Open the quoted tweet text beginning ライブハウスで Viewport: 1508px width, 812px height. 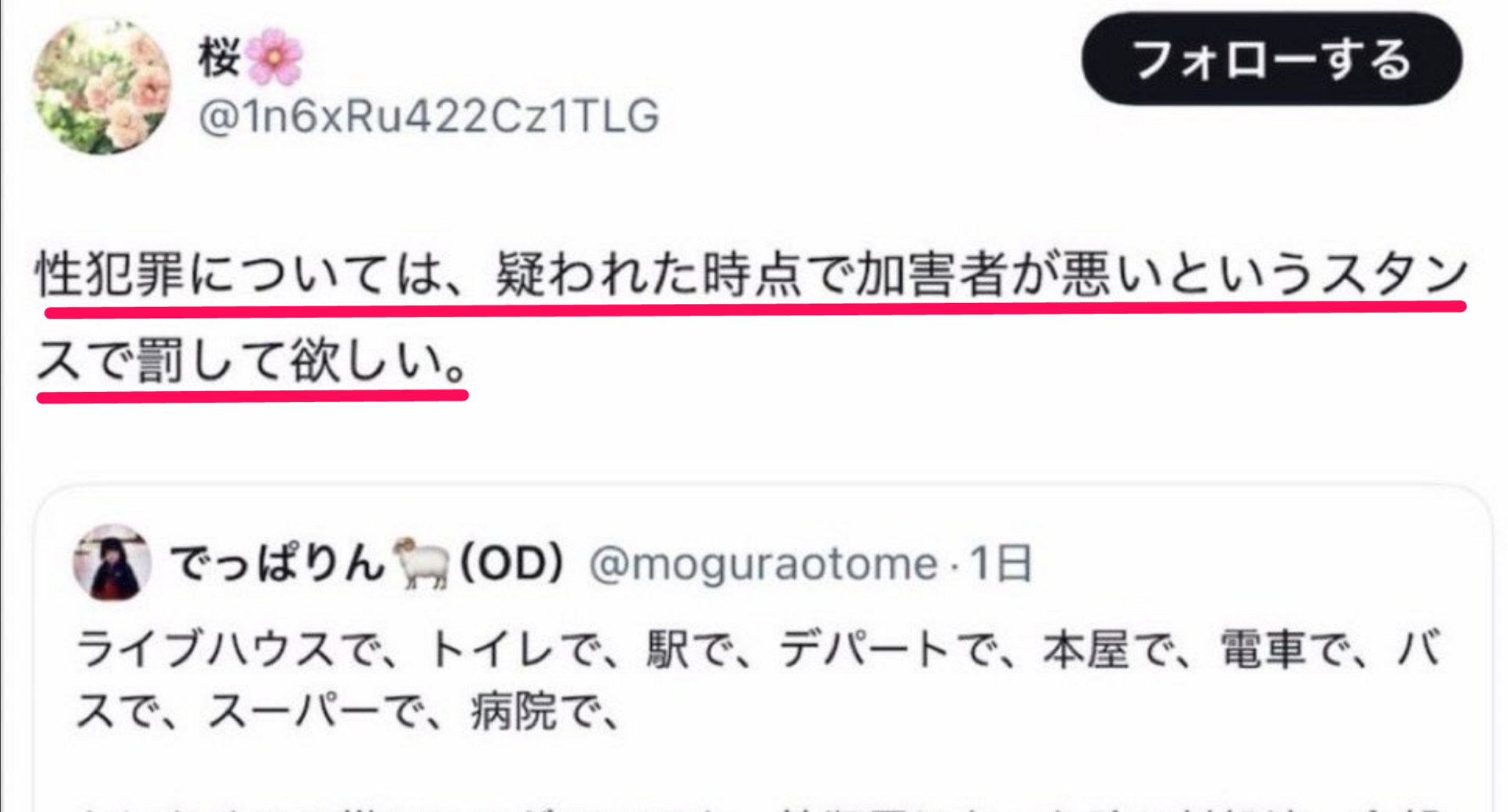point(759,680)
